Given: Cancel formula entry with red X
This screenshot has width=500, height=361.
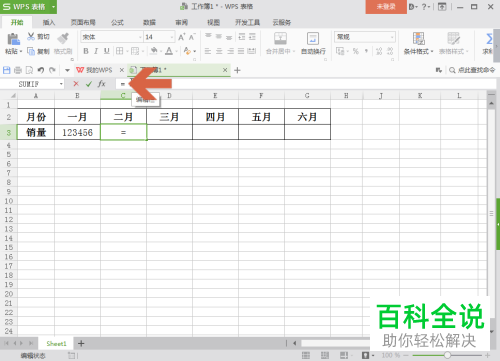Looking at the screenshot, I should (x=76, y=84).
